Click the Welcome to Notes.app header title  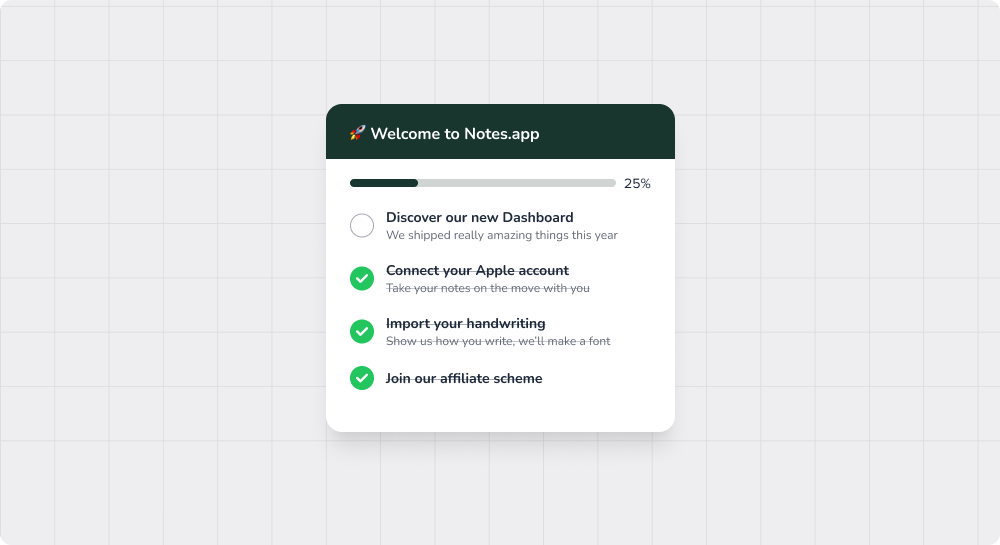pos(455,133)
